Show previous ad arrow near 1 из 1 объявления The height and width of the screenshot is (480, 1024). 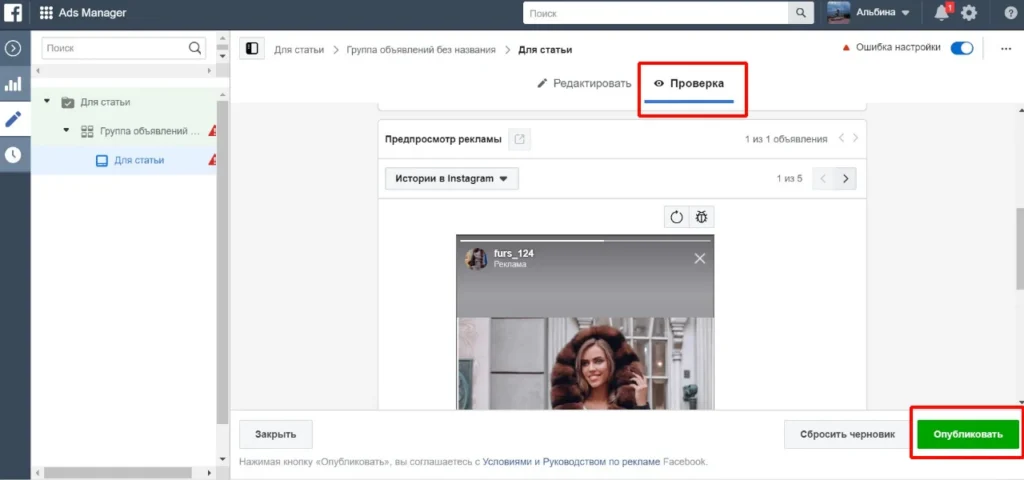pos(841,138)
